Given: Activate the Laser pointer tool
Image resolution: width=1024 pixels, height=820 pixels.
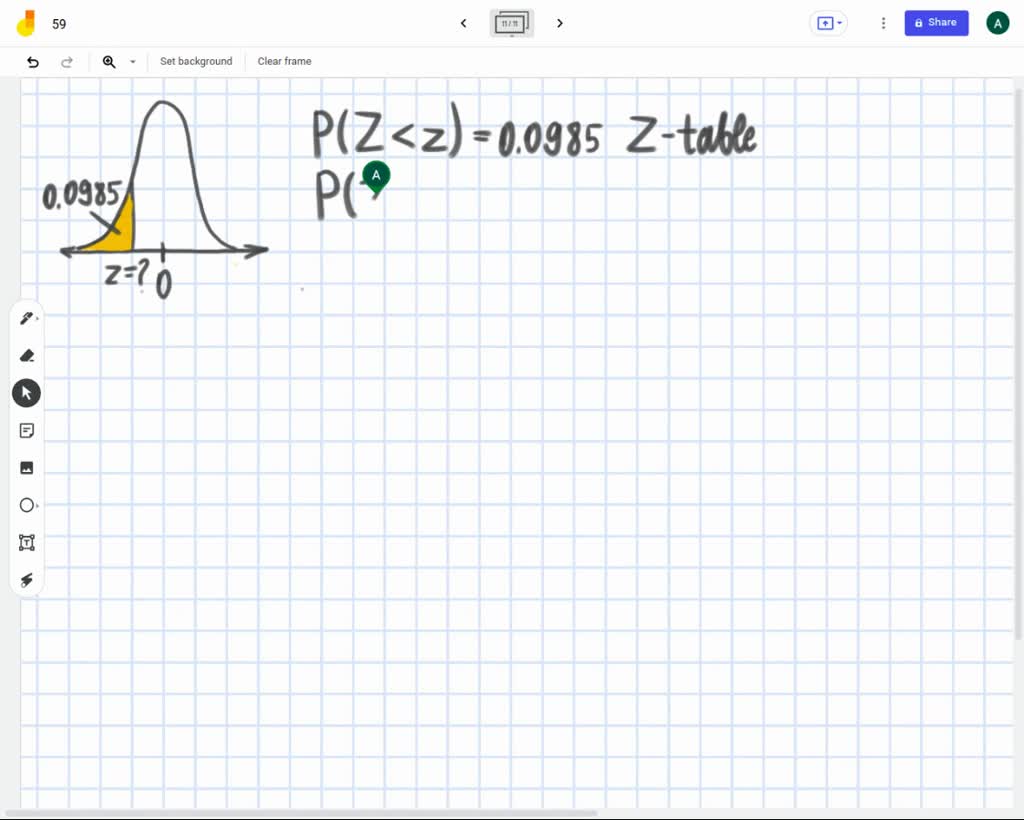Looking at the screenshot, I should coord(26,580).
